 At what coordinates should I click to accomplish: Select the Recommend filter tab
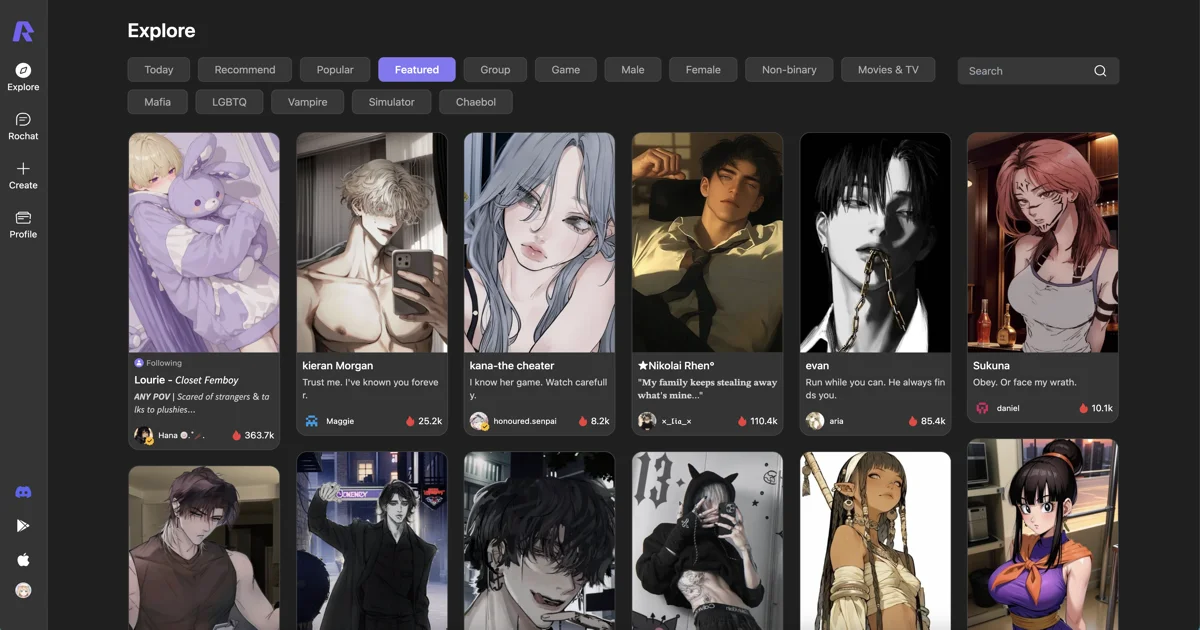click(x=245, y=70)
